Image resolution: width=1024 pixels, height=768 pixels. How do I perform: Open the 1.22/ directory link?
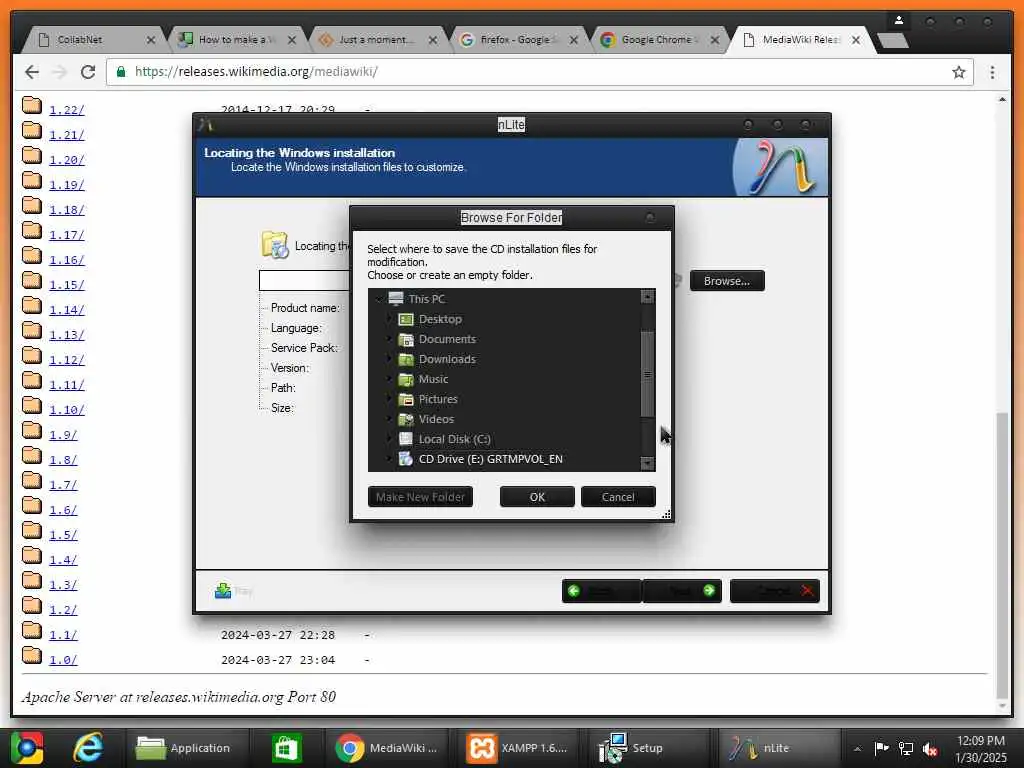pos(67,110)
